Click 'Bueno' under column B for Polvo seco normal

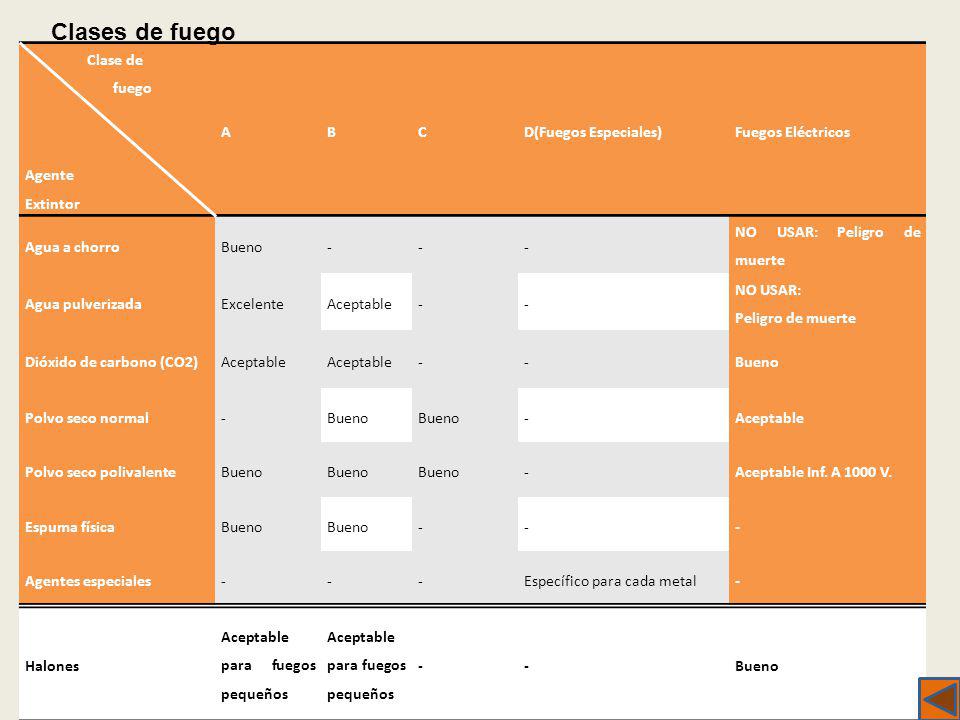pyautogui.click(x=347, y=418)
